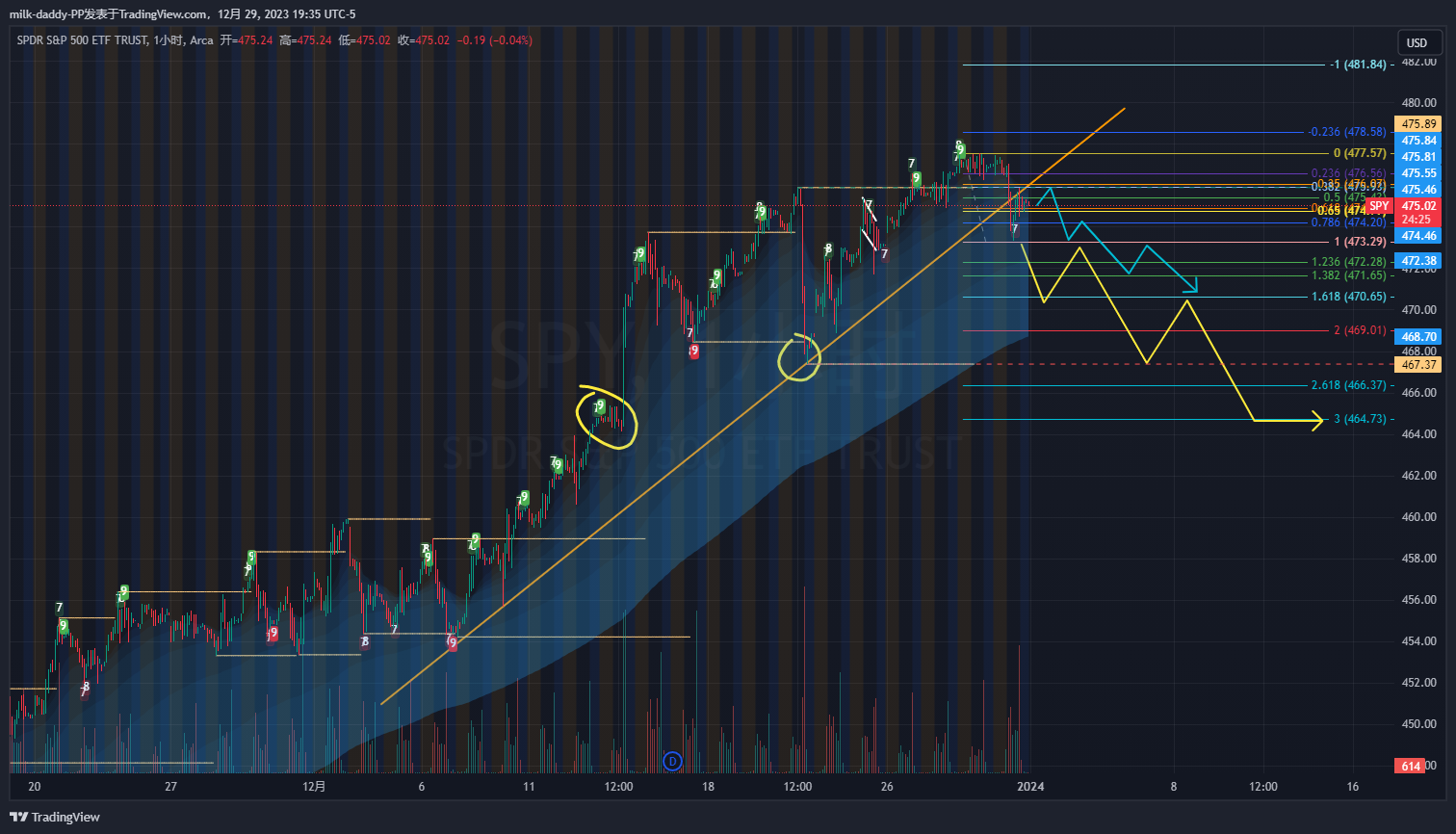Viewport: 1456px width, 834px height.
Task: Click the 1.618 (470.65) Fibonacci level label
Action: 1348,297
